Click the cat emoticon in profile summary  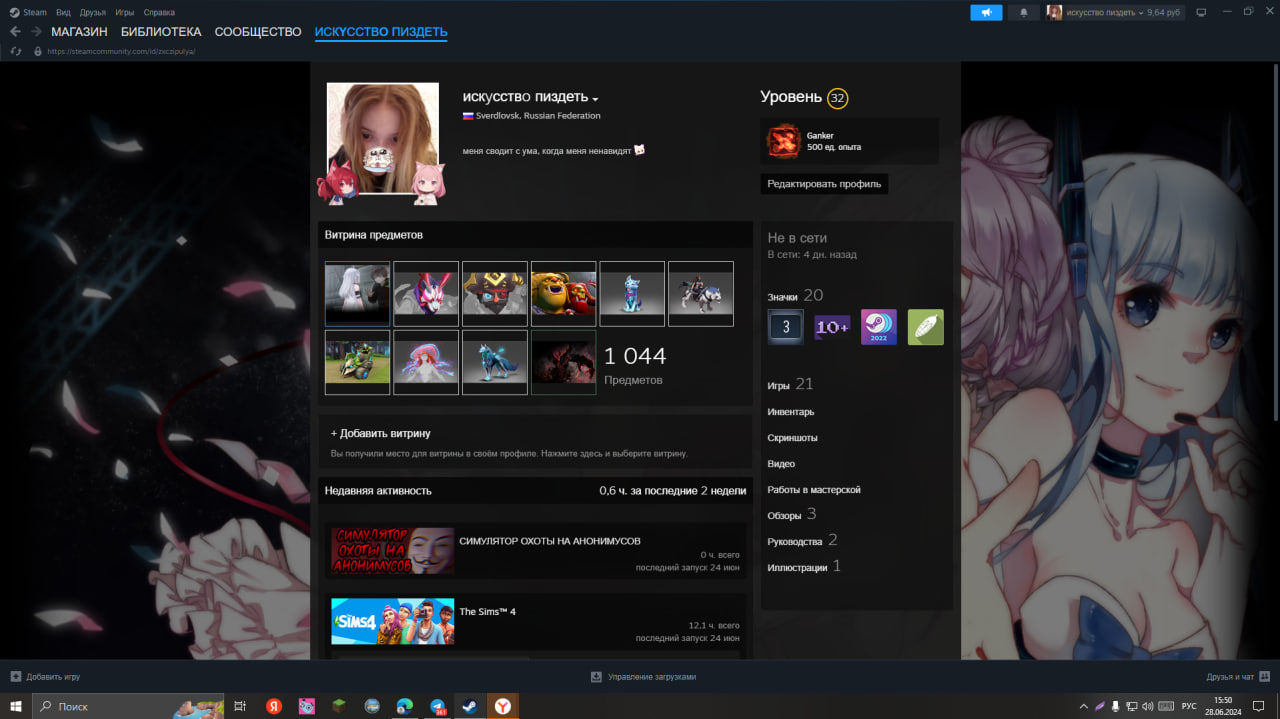[639, 150]
